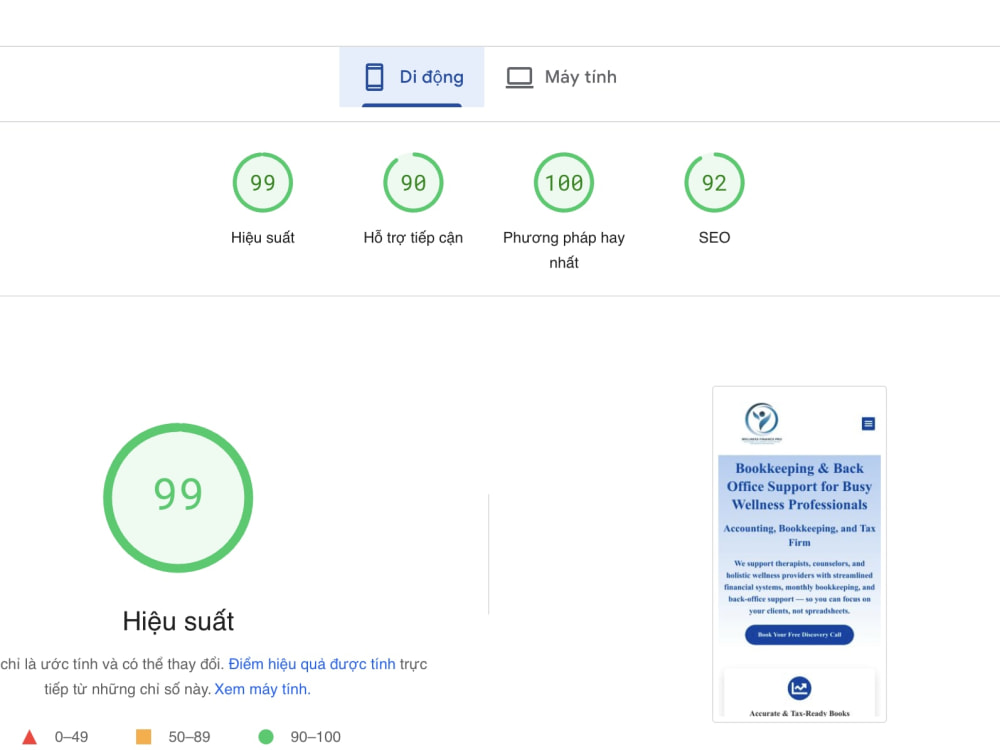Click the mobile phone icon

(374, 77)
